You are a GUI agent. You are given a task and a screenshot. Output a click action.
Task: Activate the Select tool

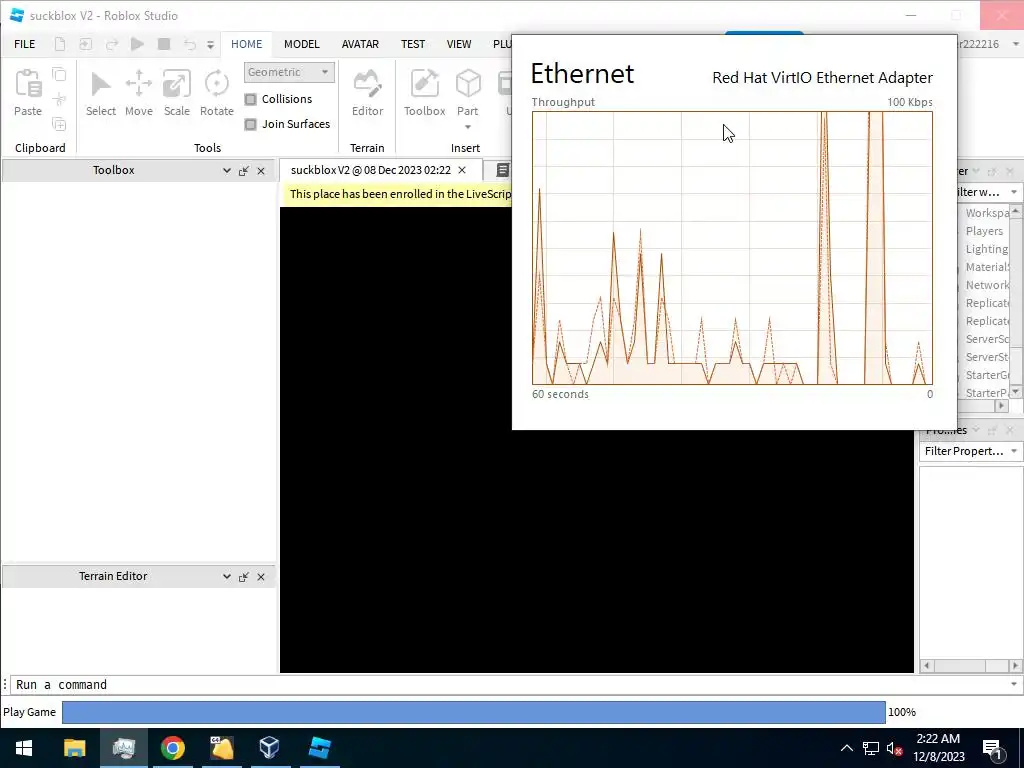(101, 92)
